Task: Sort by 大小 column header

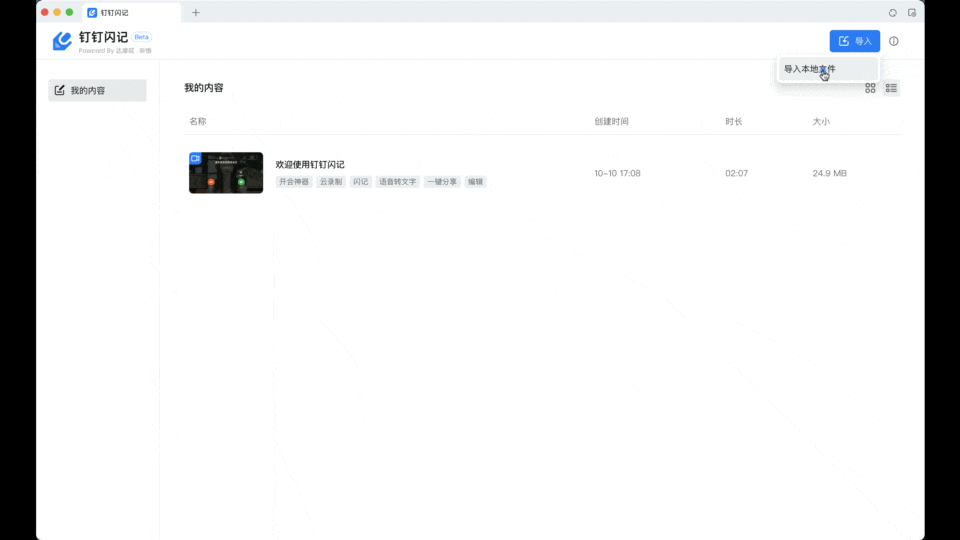Action: tap(821, 121)
